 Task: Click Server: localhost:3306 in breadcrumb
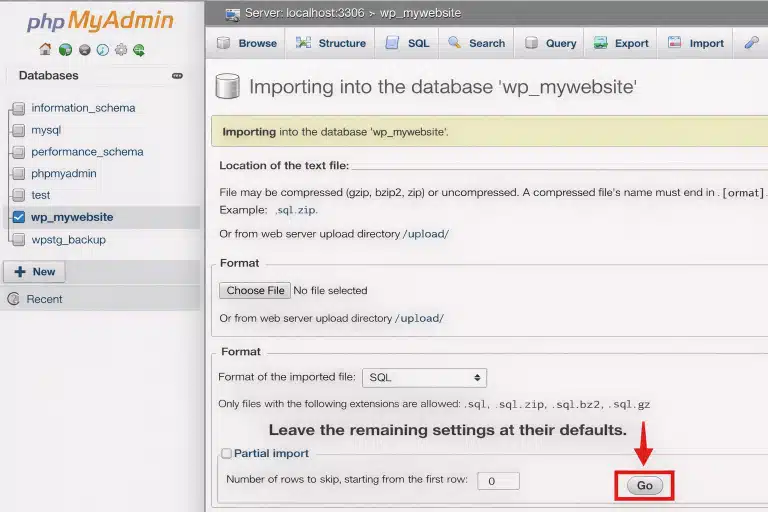point(305,13)
